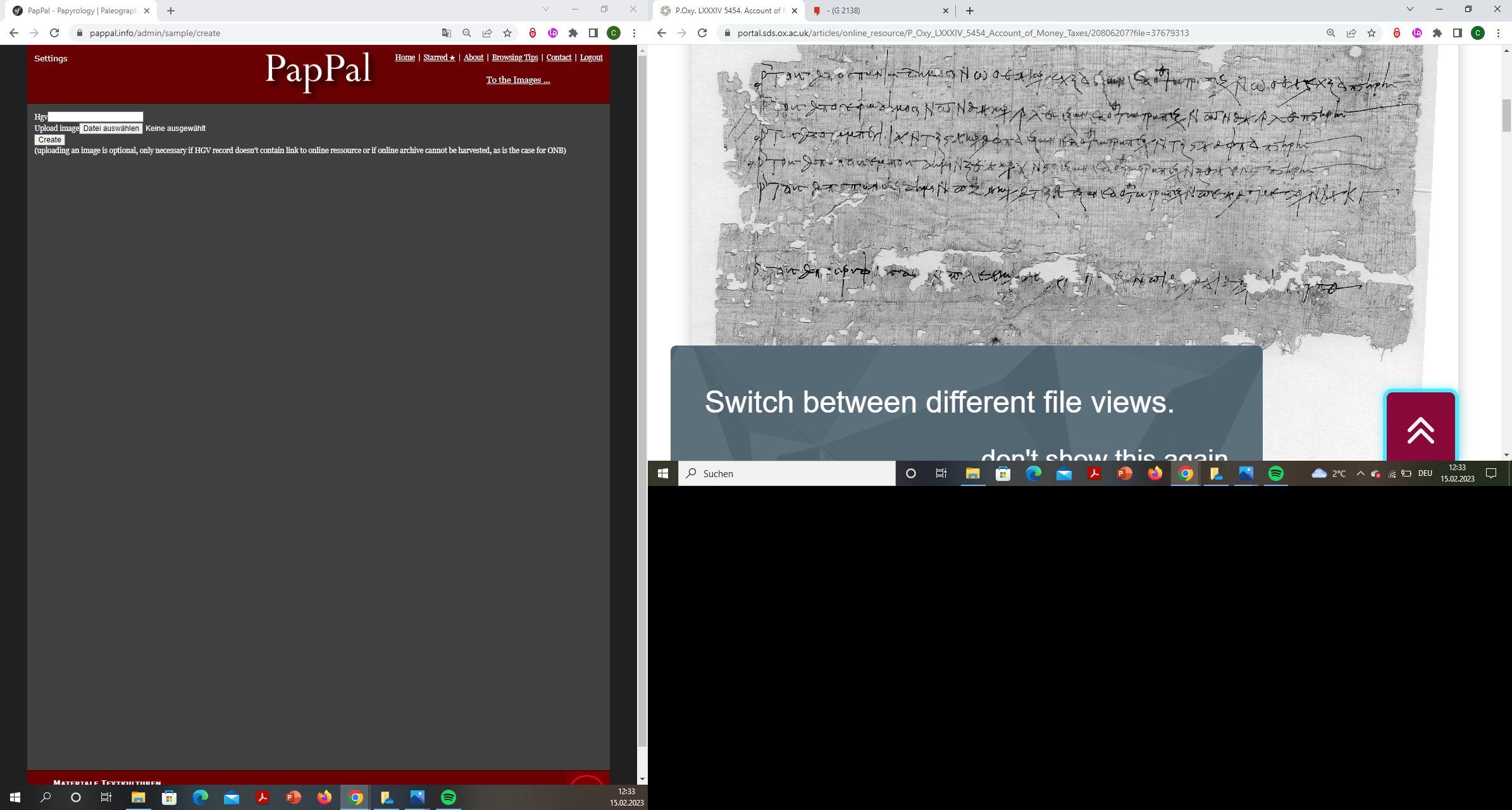1512x810 pixels.
Task: Click the zoom icon in right address bar
Action: [x=1331, y=33]
